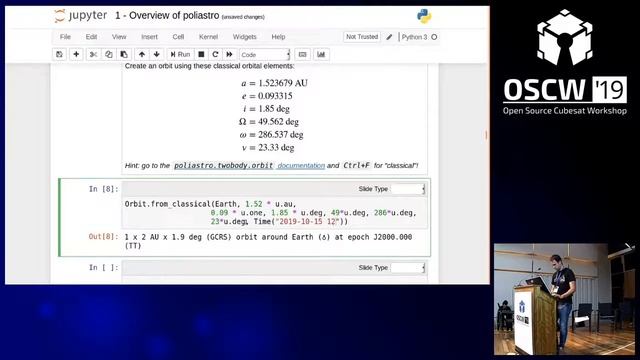
Task: Open the documentation hyperlink in the hint
Action: click(x=301, y=166)
